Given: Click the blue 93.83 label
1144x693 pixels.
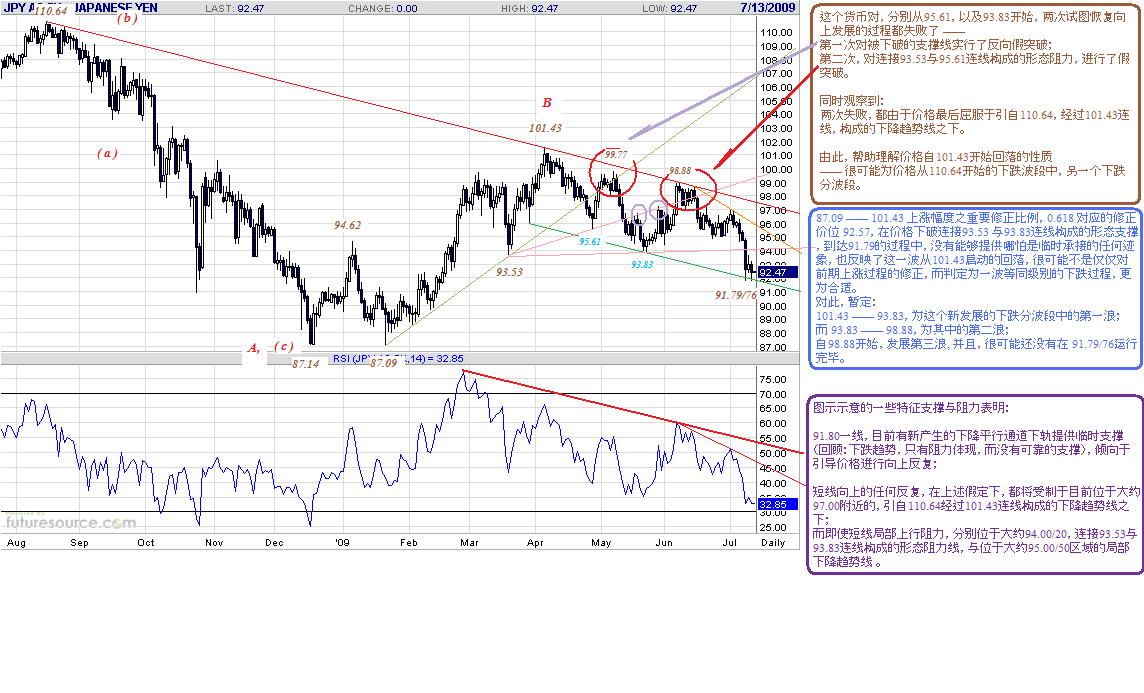Looking at the screenshot, I should (641, 265).
